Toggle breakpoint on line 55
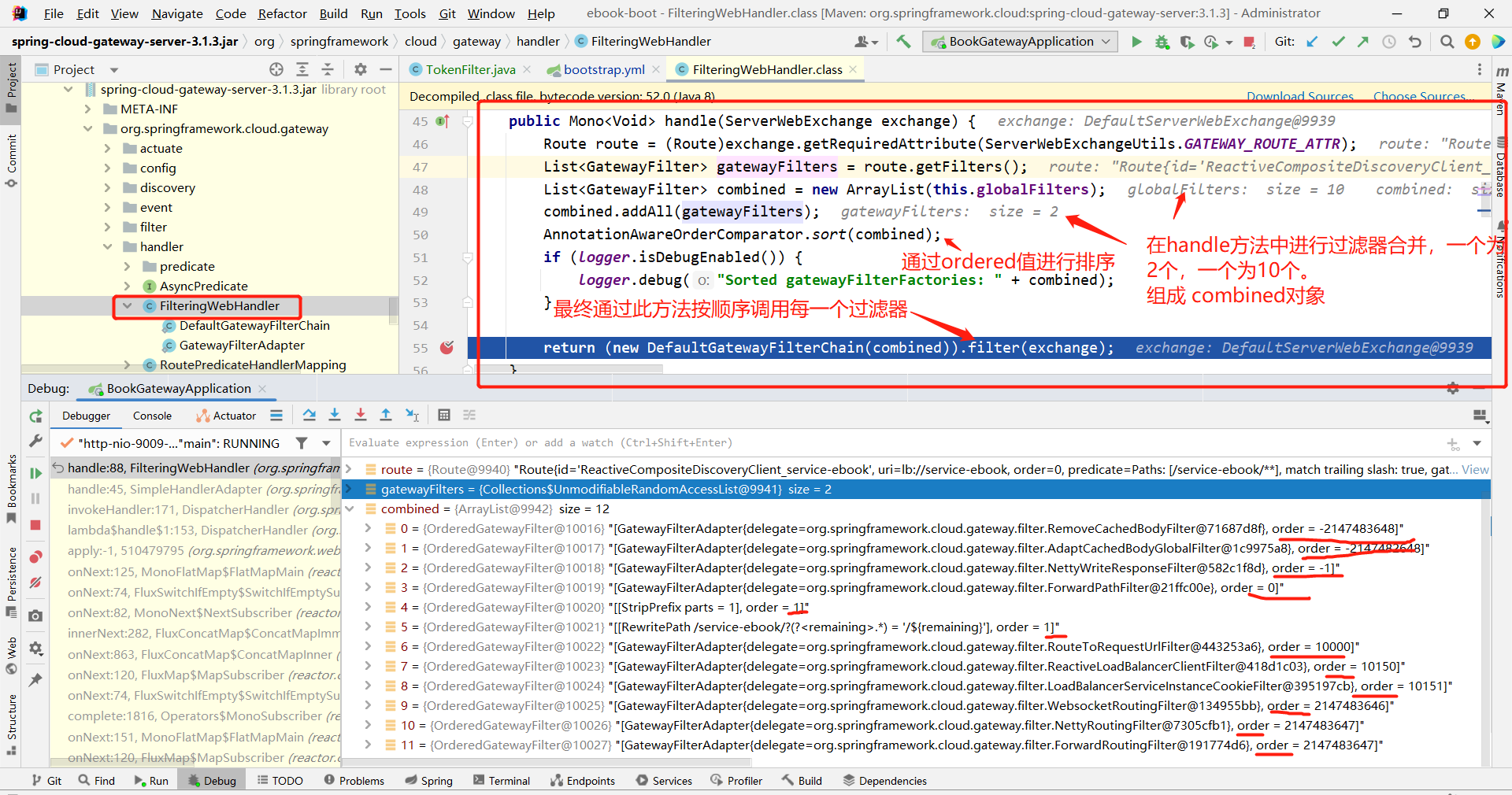 pyautogui.click(x=447, y=347)
